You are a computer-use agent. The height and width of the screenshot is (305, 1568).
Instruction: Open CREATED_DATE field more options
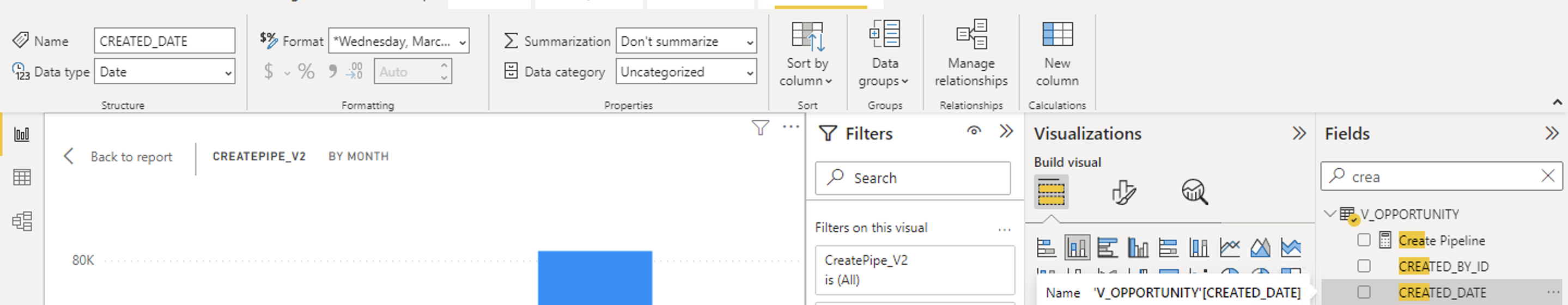1553,292
